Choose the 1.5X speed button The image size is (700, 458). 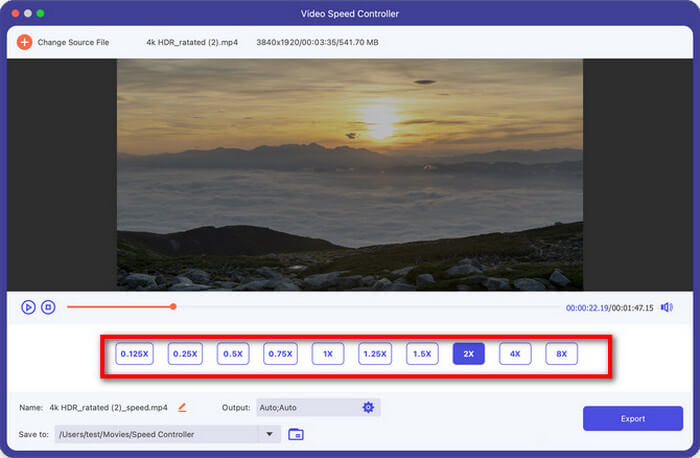422,354
